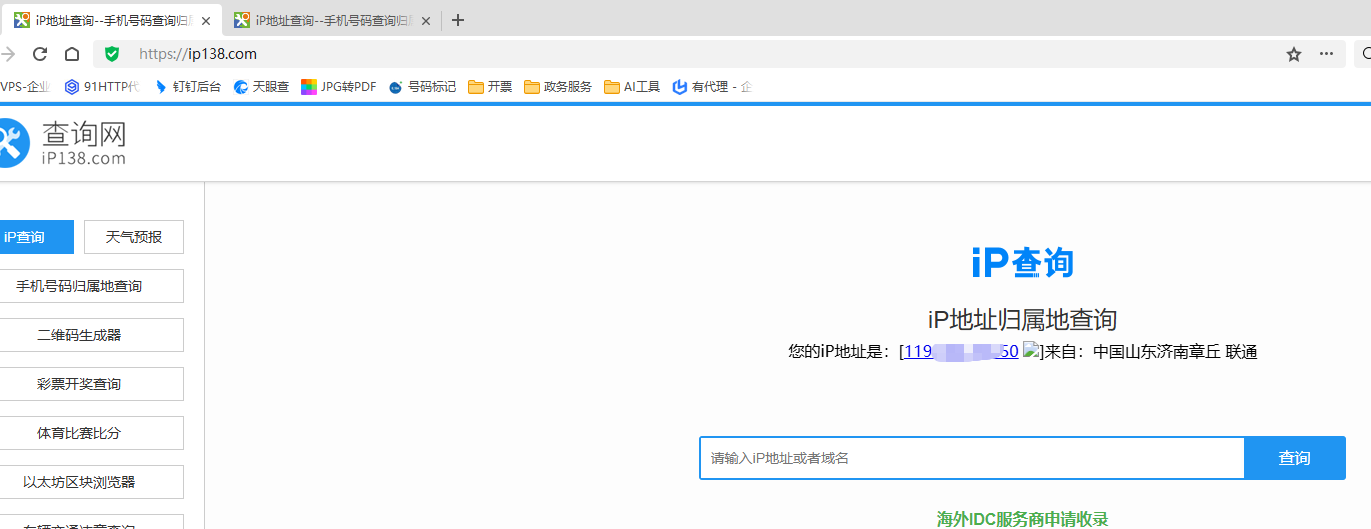
Task: Open the VPS-企业 bookmark
Action: click(25, 87)
